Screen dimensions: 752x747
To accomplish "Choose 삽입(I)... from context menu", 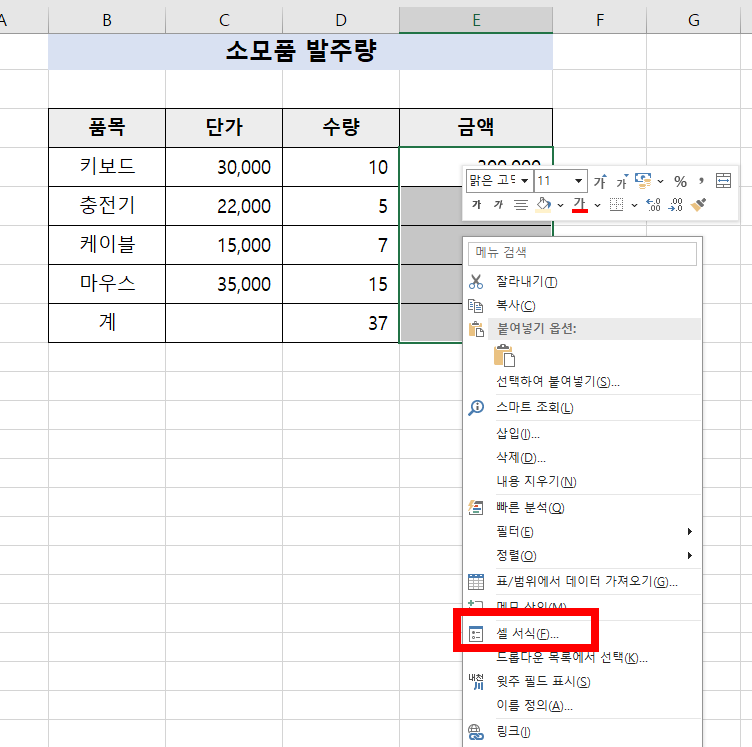I will pyautogui.click(x=582, y=433).
